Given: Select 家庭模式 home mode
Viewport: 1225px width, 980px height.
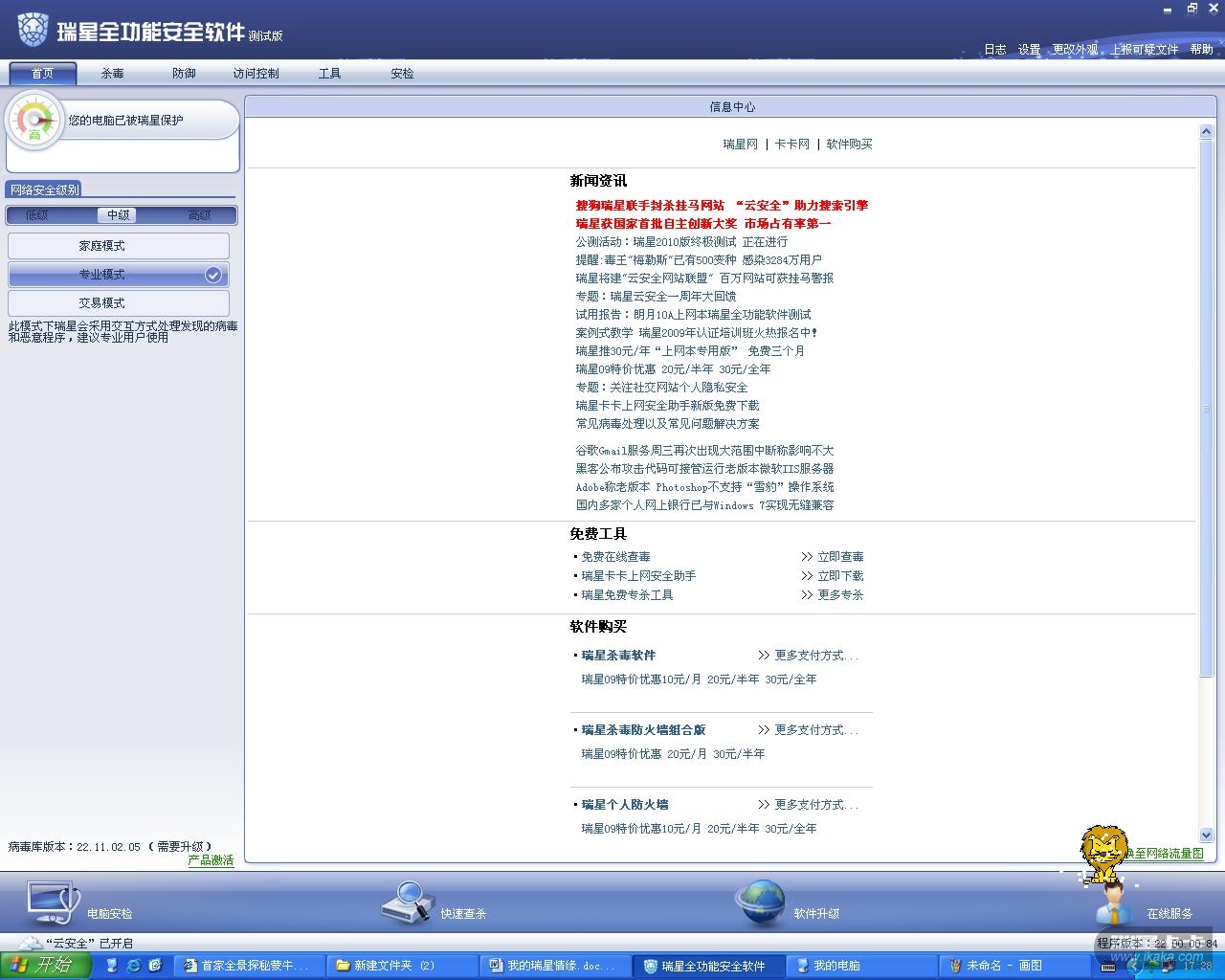Looking at the screenshot, I should tap(119, 246).
